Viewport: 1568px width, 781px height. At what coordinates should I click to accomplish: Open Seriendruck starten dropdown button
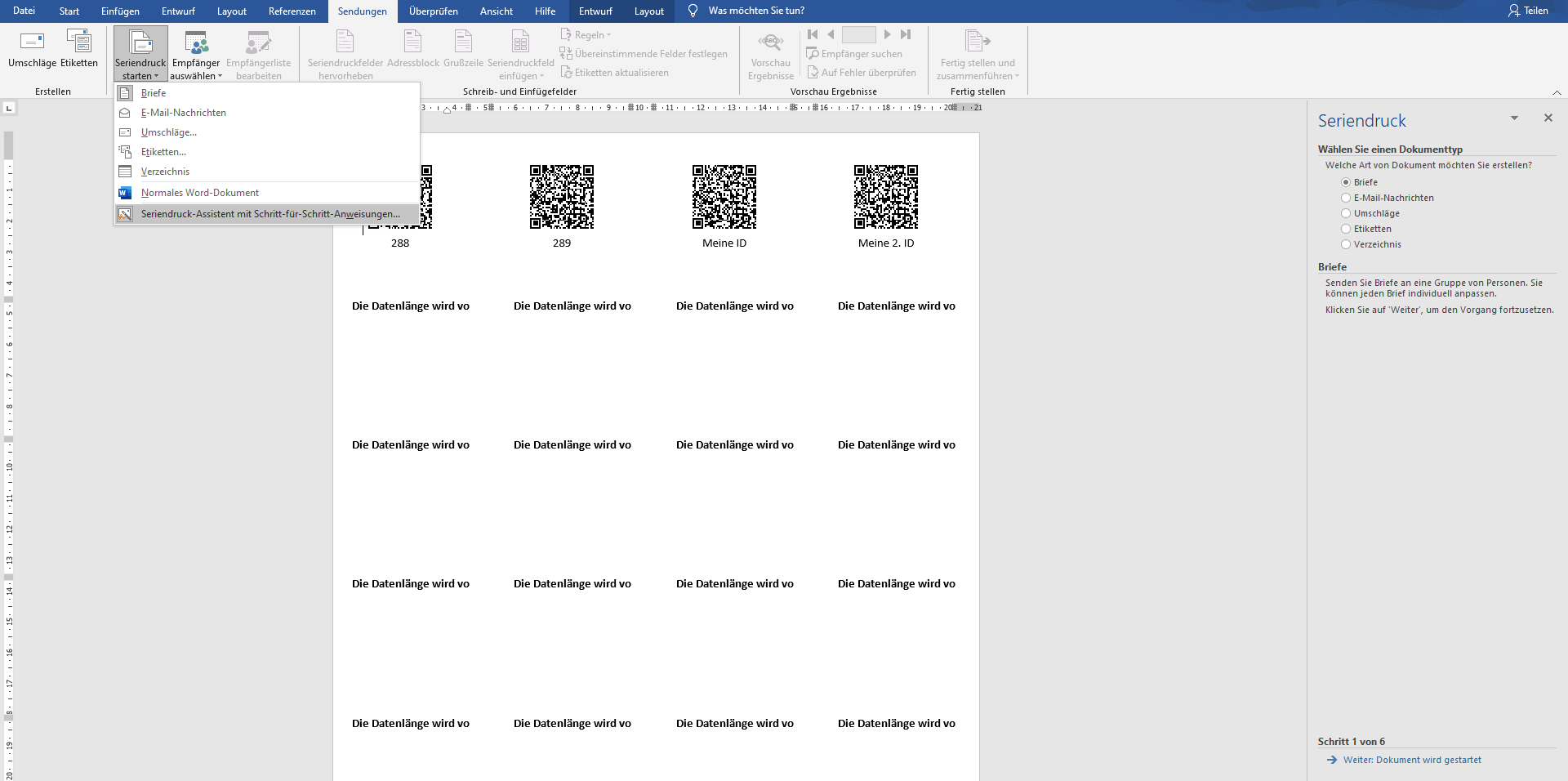pyautogui.click(x=140, y=54)
